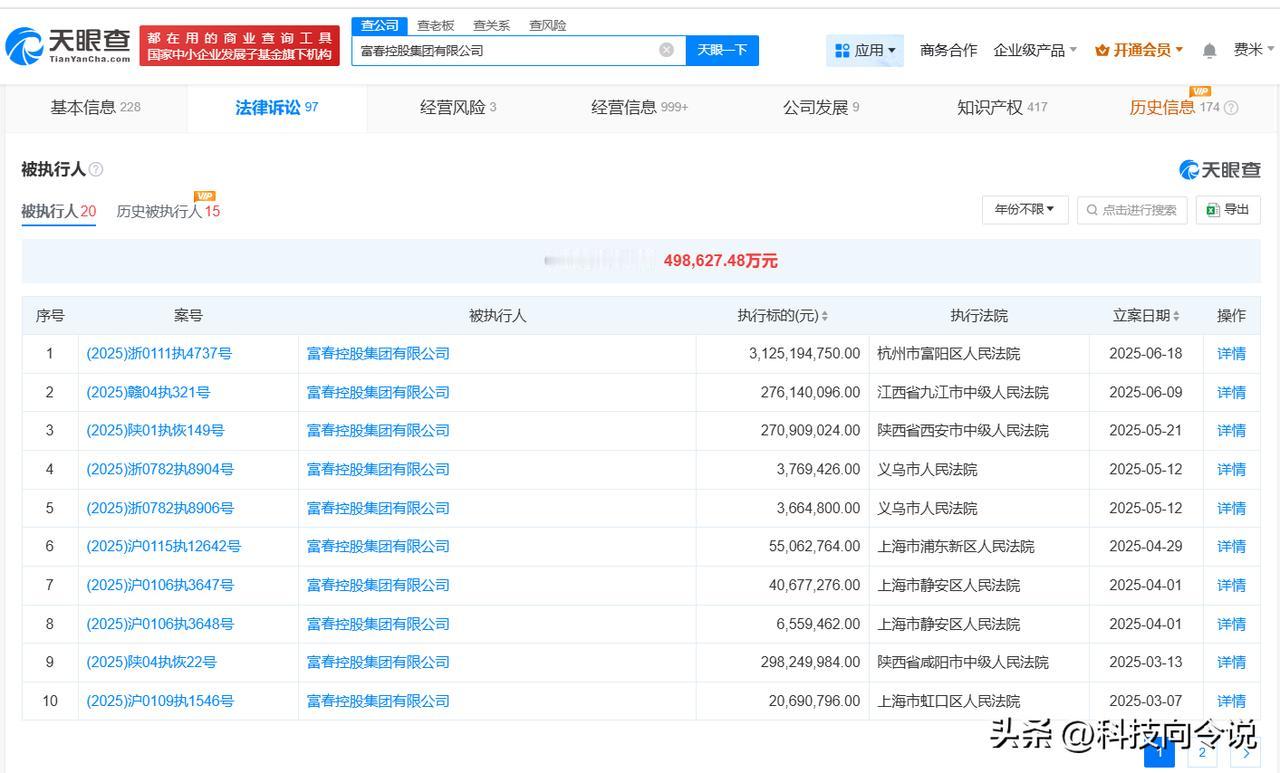This screenshot has width=1280, height=773.
Task: Sort table by 立案日期 arrows
Action: pyautogui.click(x=1176, y=316)
